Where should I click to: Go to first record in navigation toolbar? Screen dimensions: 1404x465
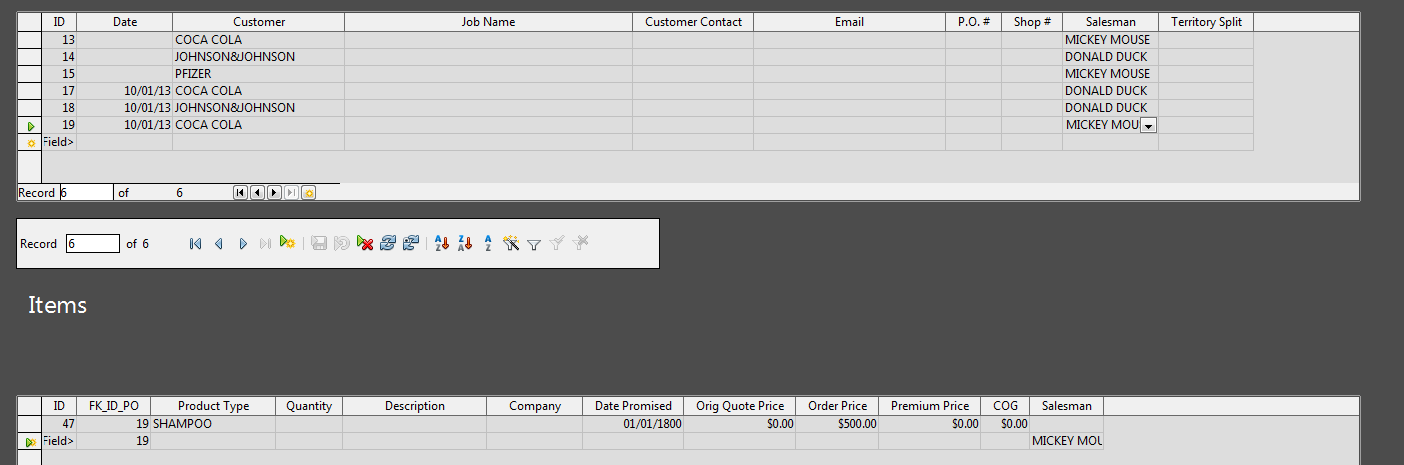click(195, 244)
